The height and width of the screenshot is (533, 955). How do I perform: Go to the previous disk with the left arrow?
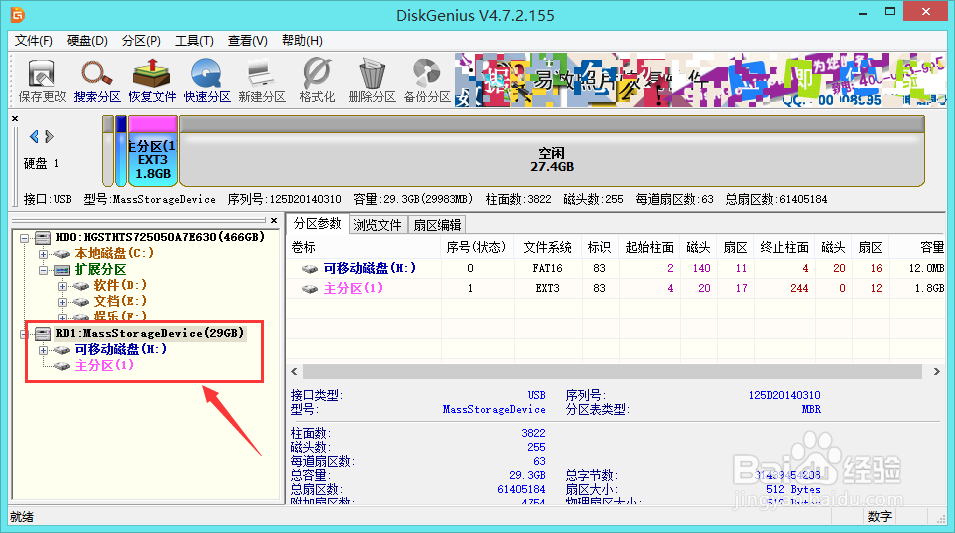pos(34,136)
